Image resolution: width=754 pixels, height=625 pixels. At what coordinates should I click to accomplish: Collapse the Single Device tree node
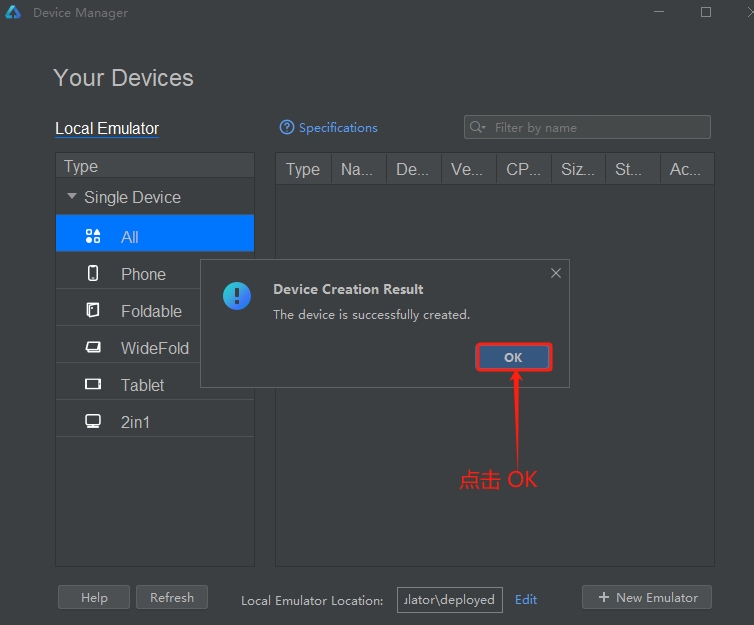tap(72, 196)
